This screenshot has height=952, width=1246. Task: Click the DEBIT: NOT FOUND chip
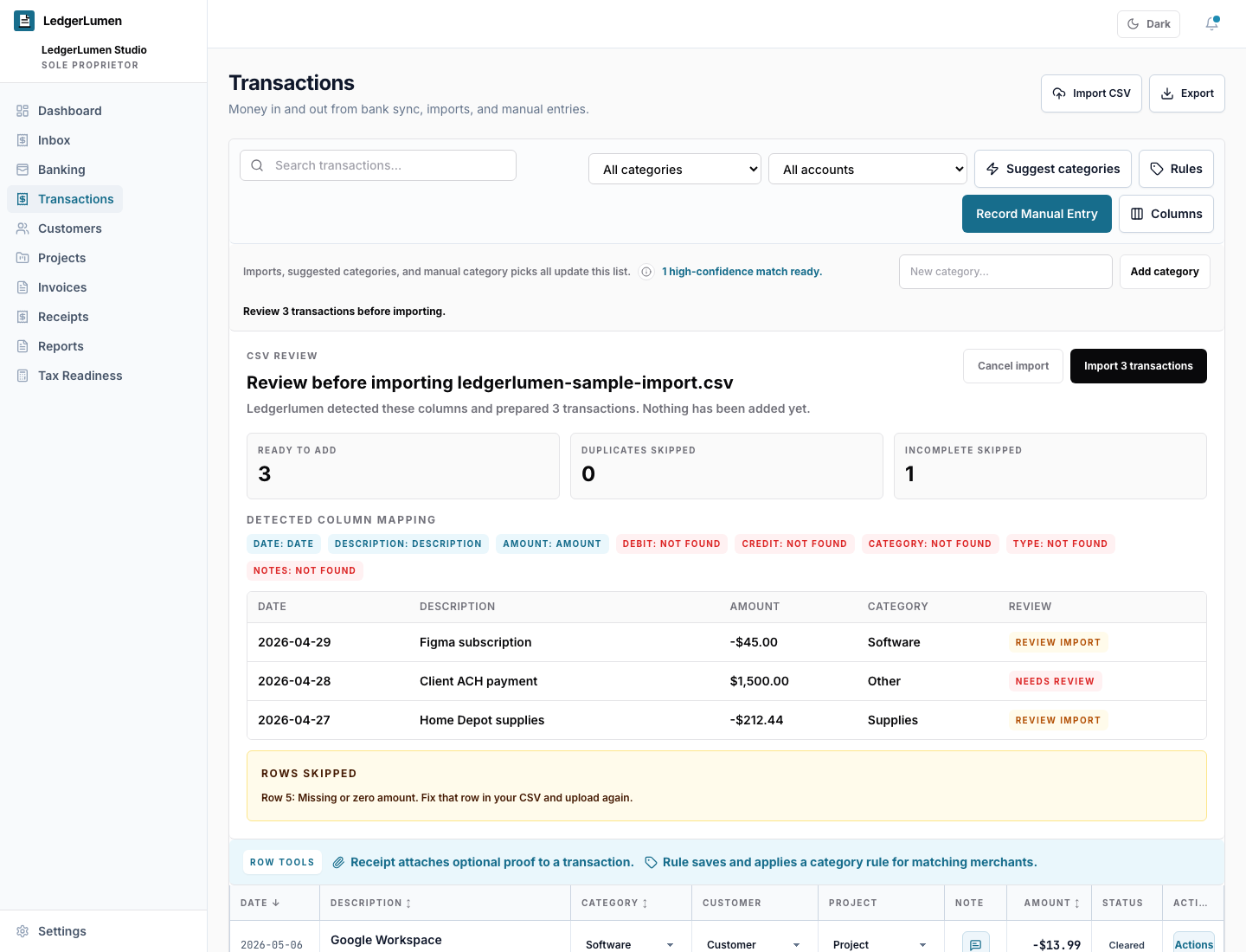[x=671, y=544]
